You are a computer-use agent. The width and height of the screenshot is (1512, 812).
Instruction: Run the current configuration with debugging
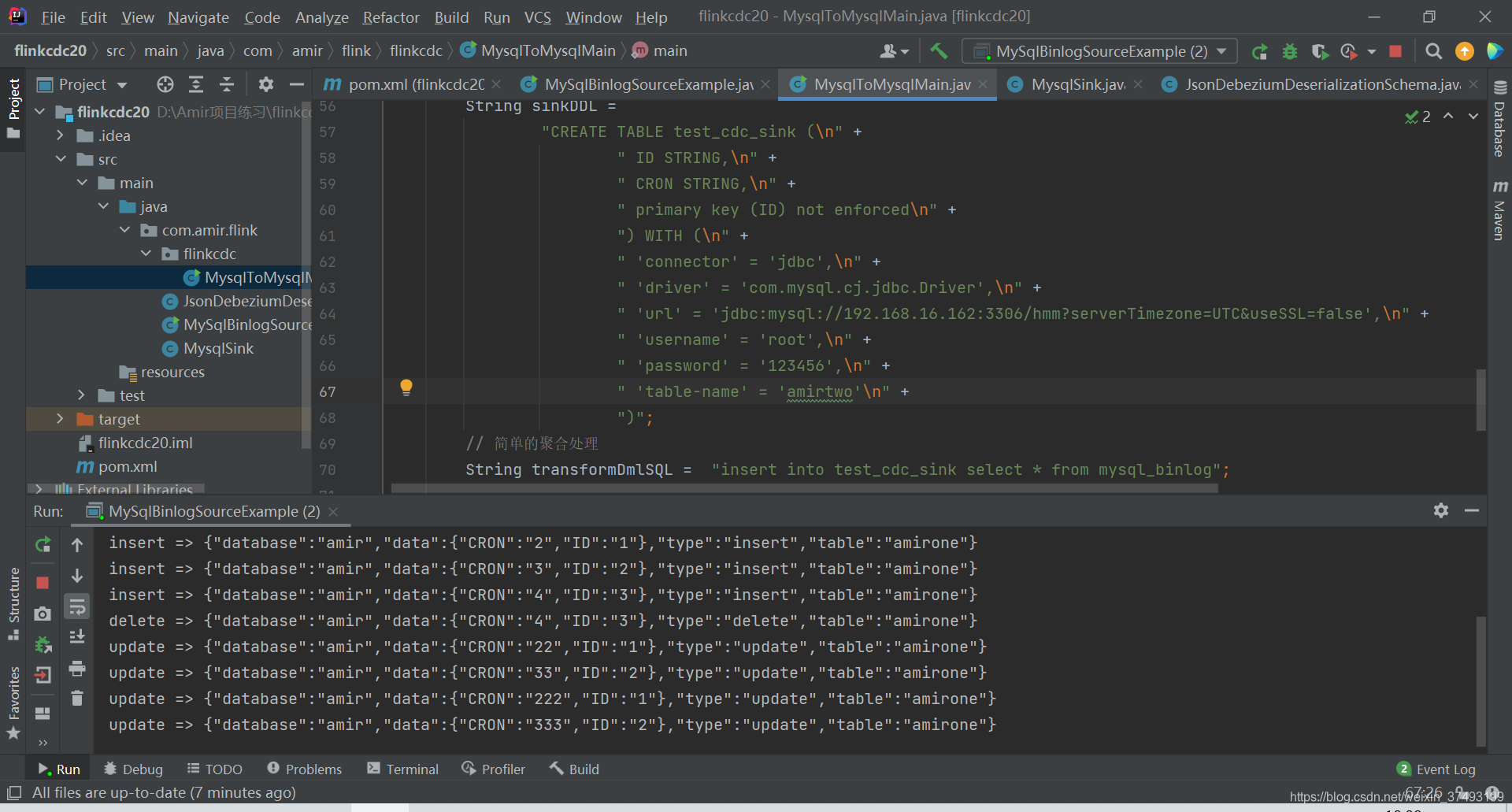1290,51
